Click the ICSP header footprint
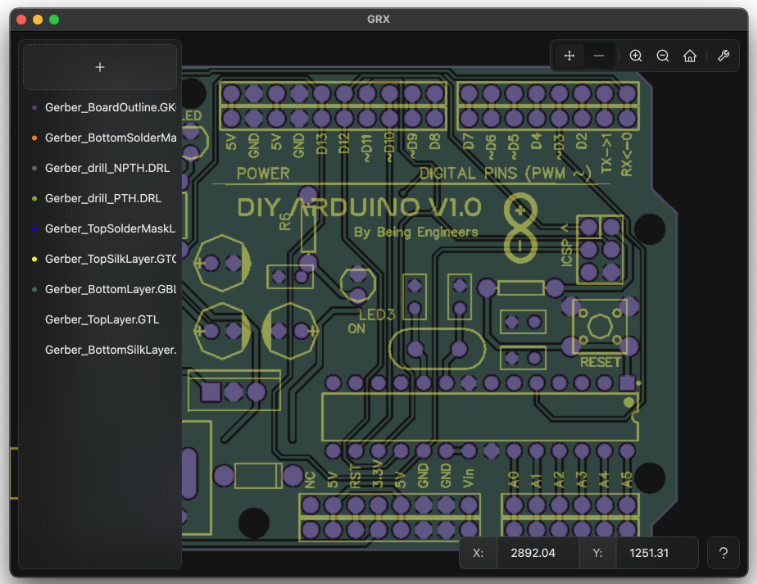 (600, 250)
